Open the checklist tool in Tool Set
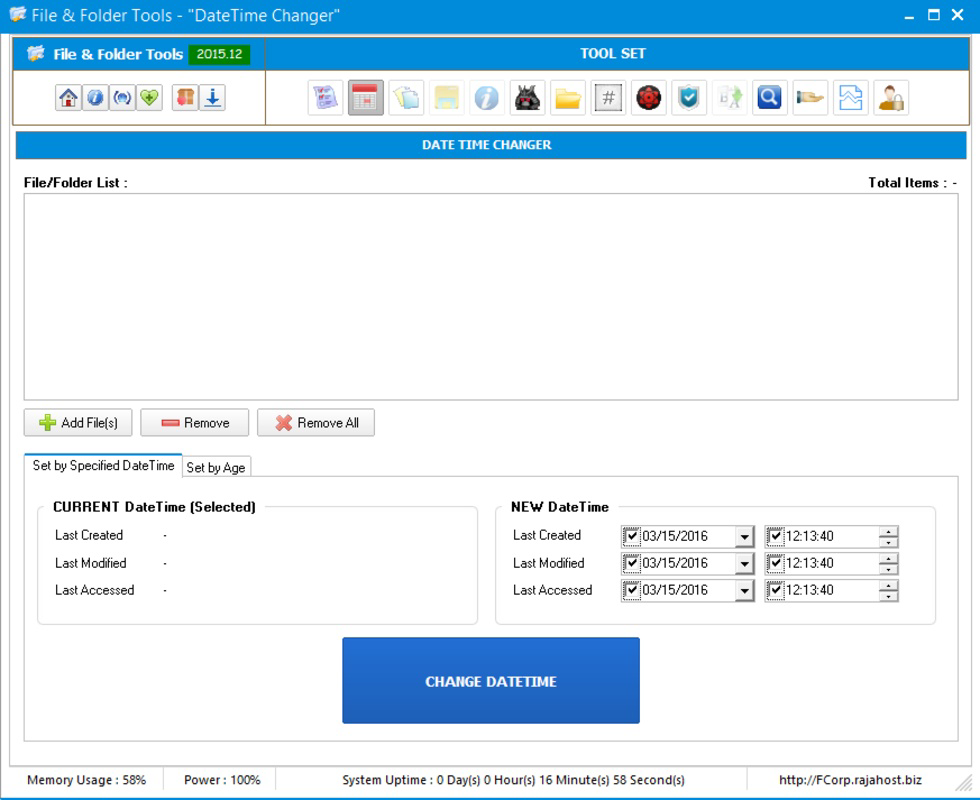Screen dimensions: 980x800 pos(326,98)
